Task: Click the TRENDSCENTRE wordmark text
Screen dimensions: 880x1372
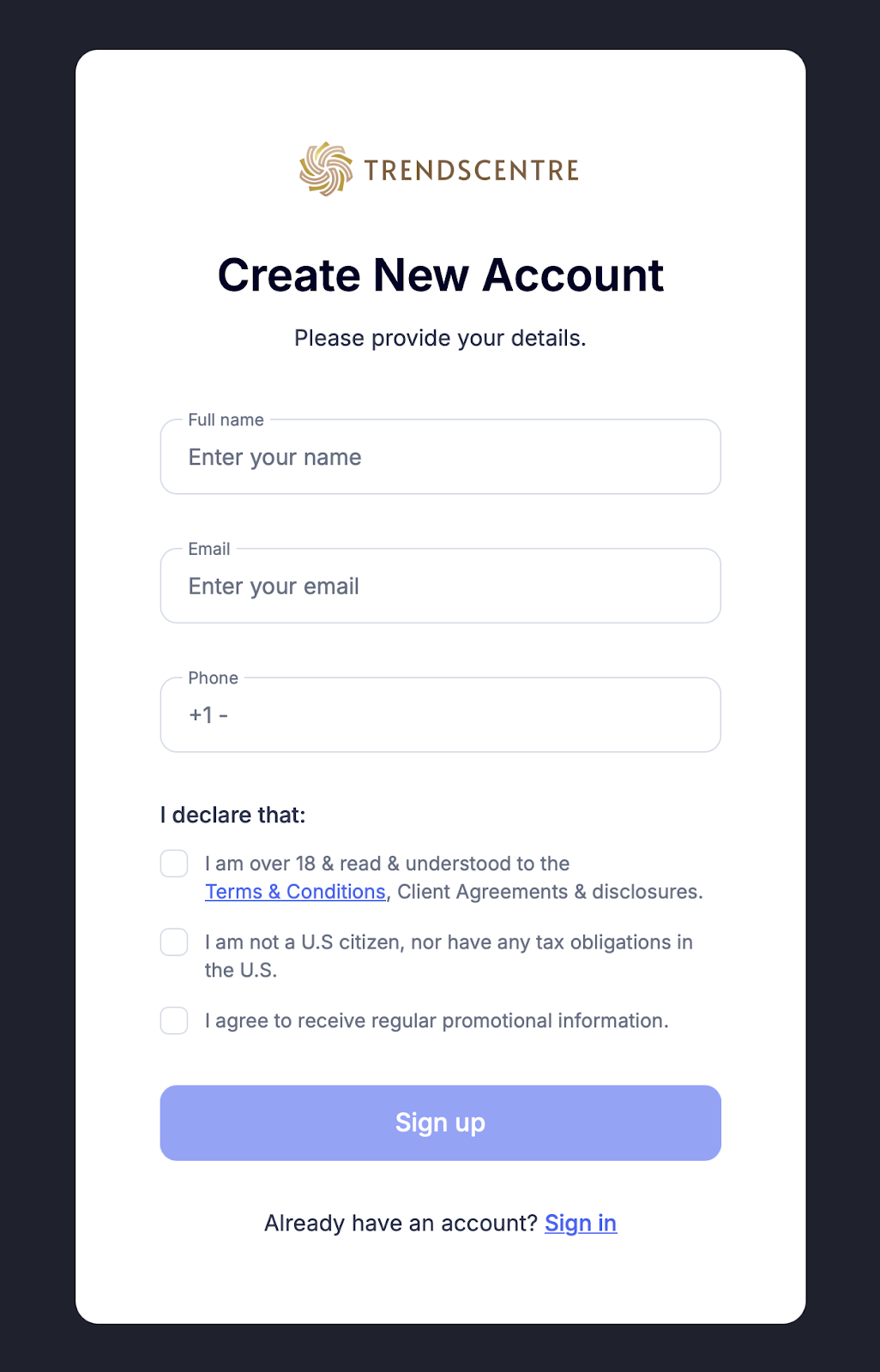Action: (x=472, y=170)
